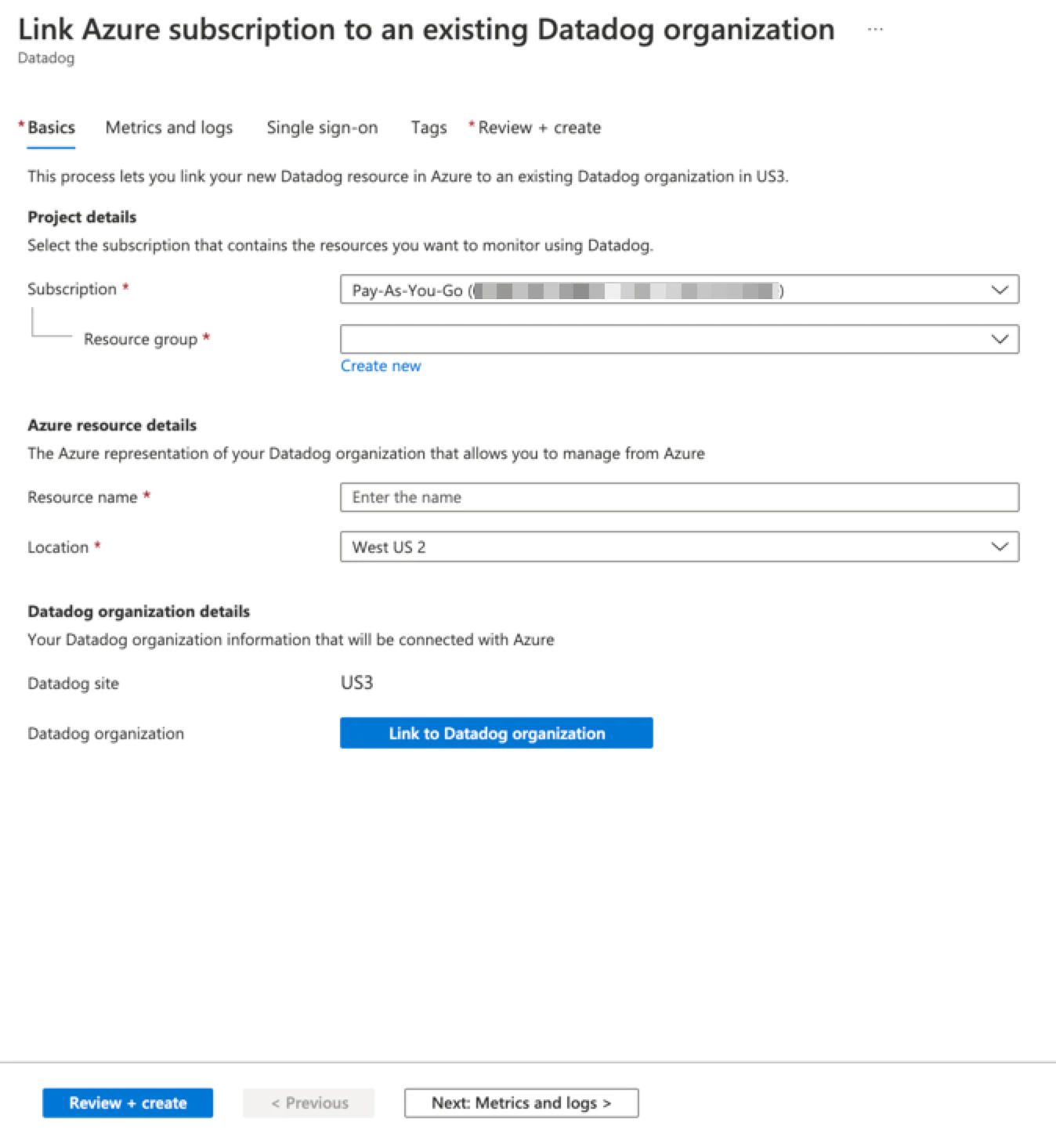Select the Project details heading text
Image resolution: width=1056 pixels, height=1148 pixels.
[82, 217]
